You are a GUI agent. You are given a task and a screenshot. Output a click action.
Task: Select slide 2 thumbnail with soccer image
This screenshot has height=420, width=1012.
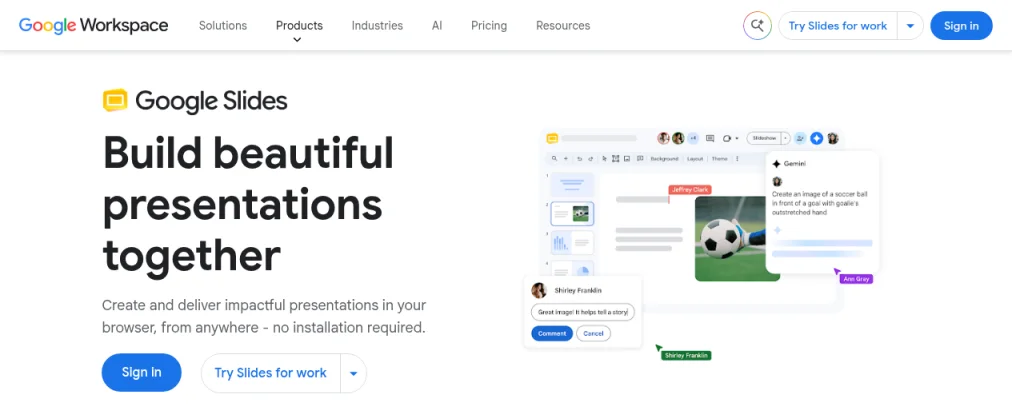click(572, 213)
